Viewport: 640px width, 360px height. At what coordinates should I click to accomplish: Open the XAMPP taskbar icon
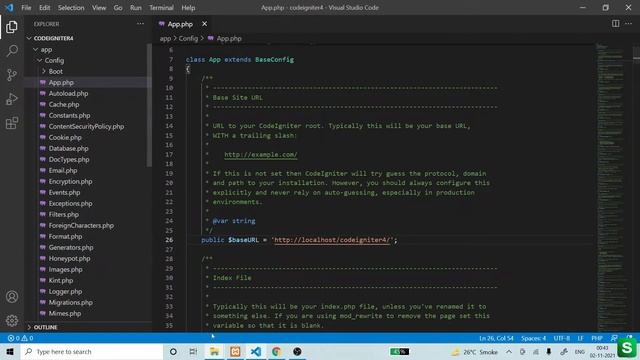click(x=235, y=351)
